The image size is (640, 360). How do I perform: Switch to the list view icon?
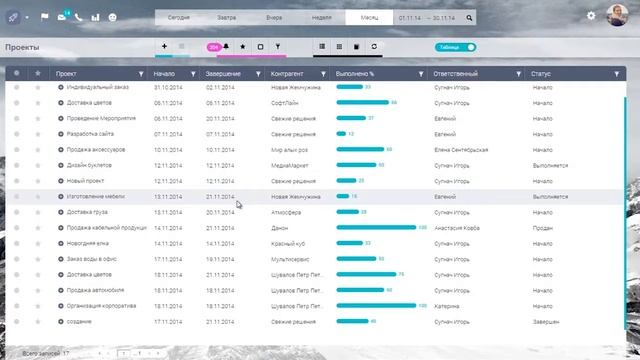[x=322, y=47]
